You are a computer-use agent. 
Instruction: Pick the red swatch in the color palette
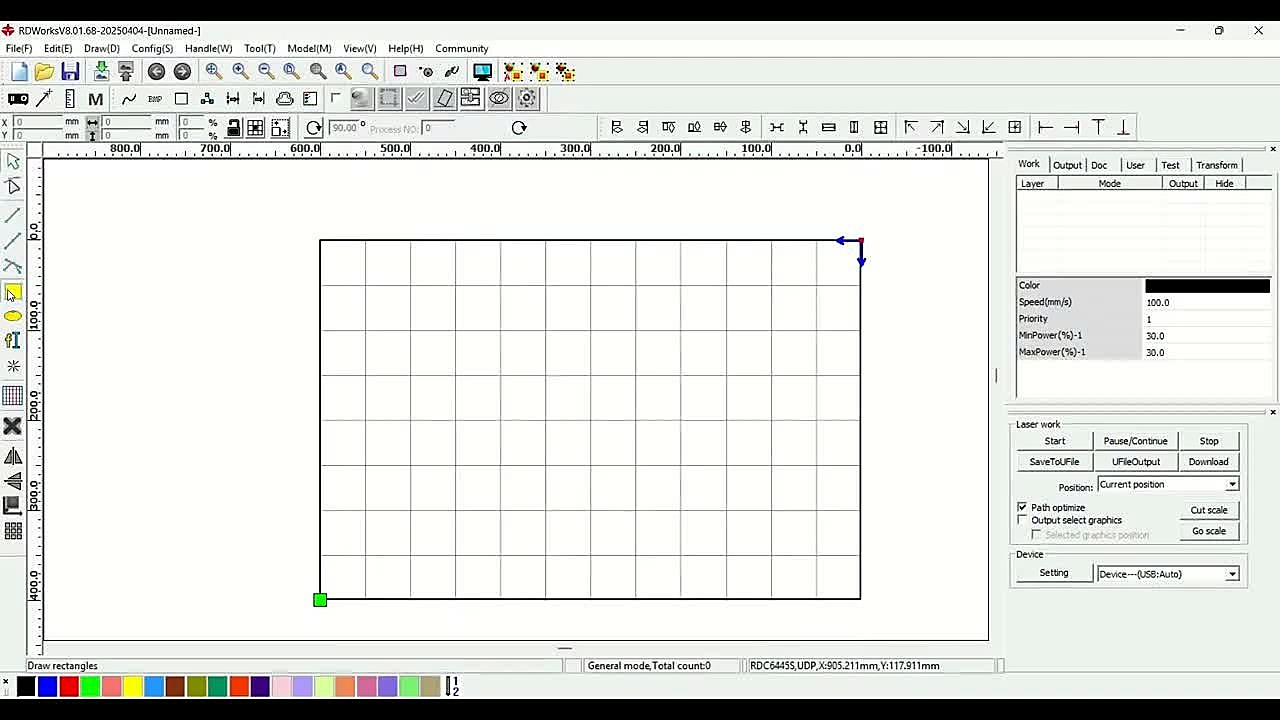pos(69,686)
